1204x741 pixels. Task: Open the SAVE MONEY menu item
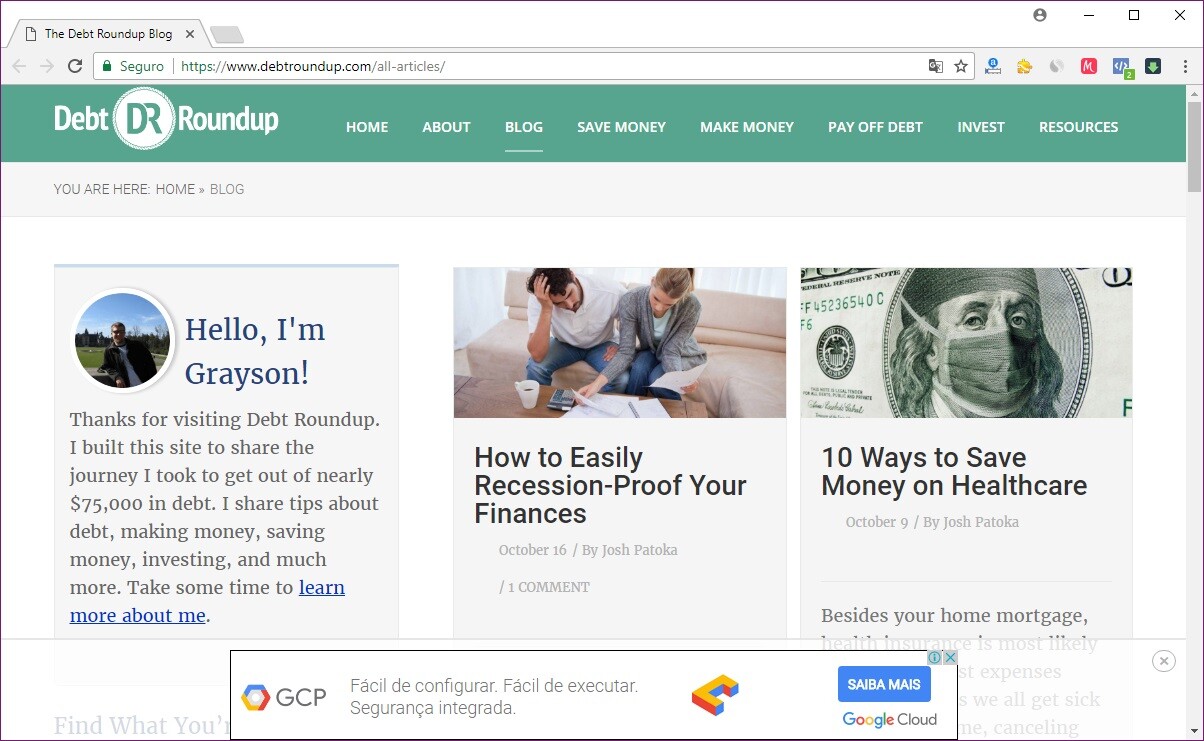tap(621, 127)
